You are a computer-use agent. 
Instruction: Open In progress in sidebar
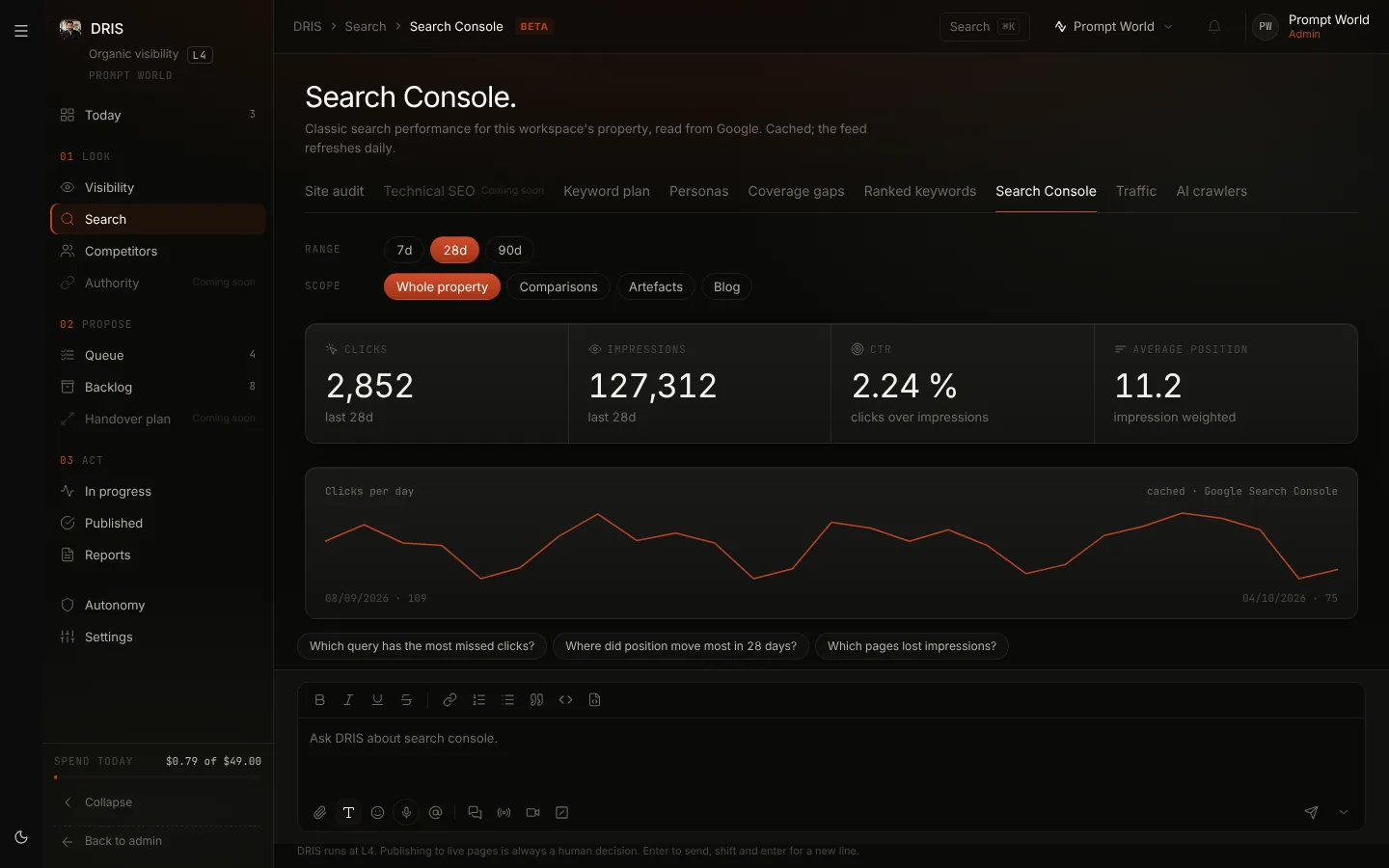[158, 492]
